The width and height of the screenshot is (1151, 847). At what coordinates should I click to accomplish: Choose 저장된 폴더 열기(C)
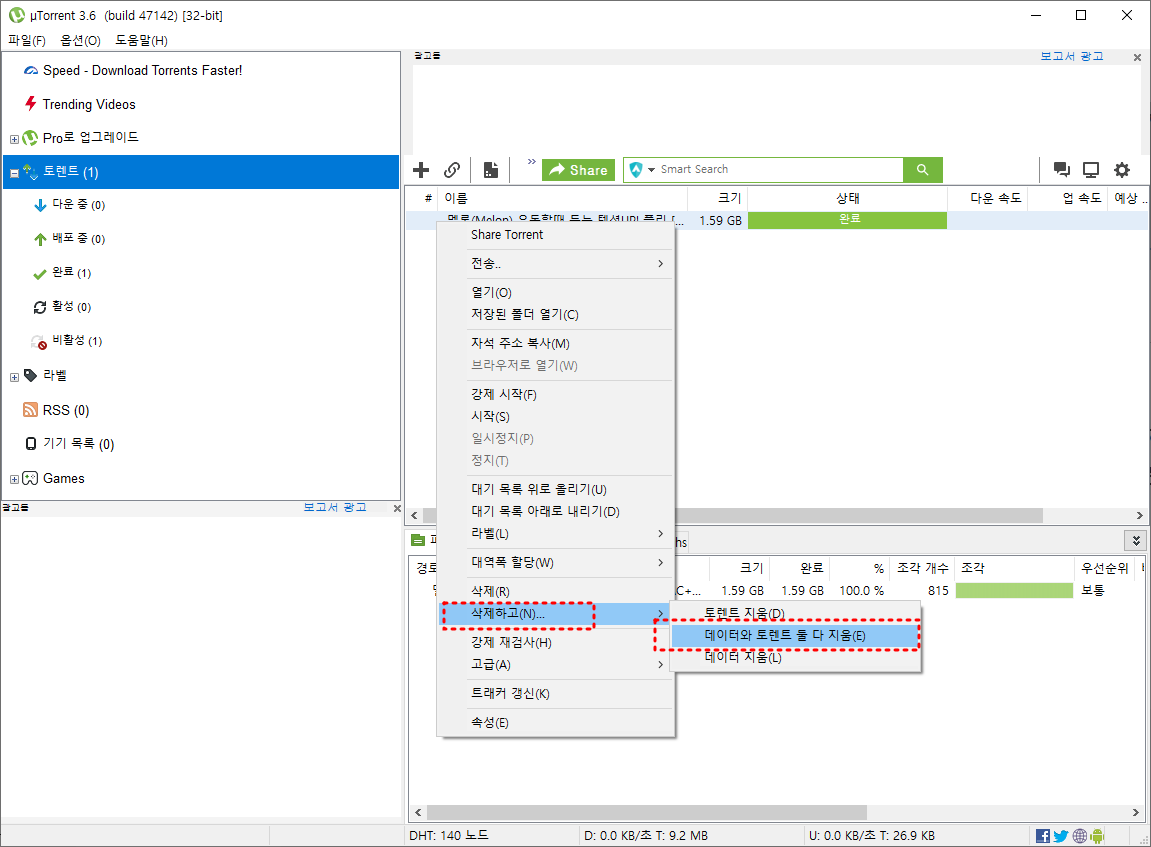[x=556, y=314]
